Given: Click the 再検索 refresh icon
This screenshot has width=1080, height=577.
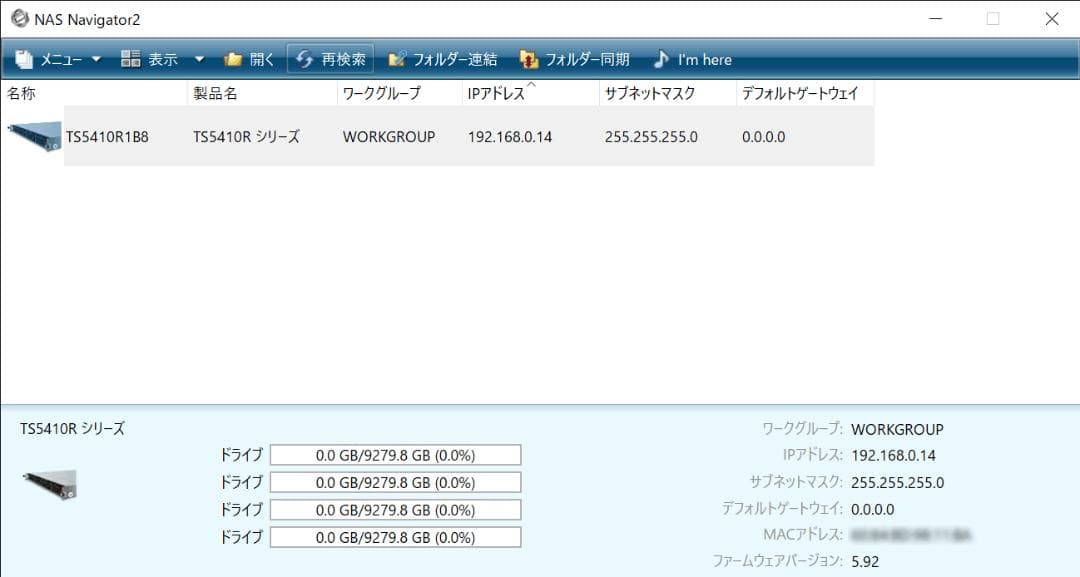Looking at the screenshot, I should (x=304, y=59).
